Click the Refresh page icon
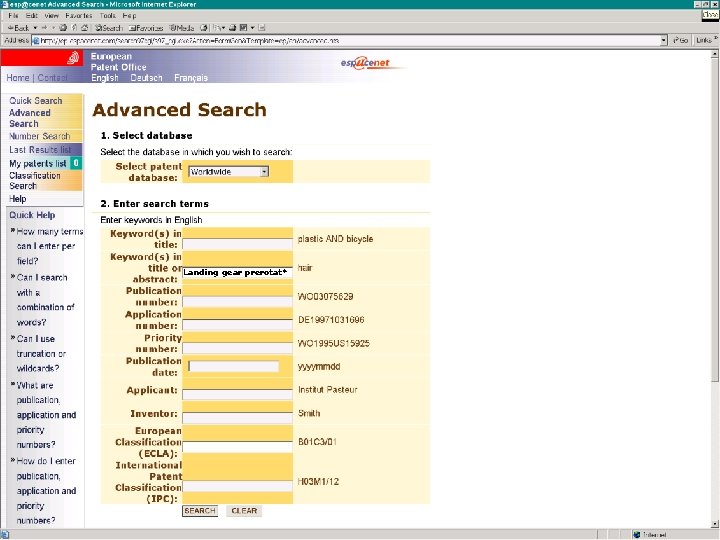 click(74, 28)
